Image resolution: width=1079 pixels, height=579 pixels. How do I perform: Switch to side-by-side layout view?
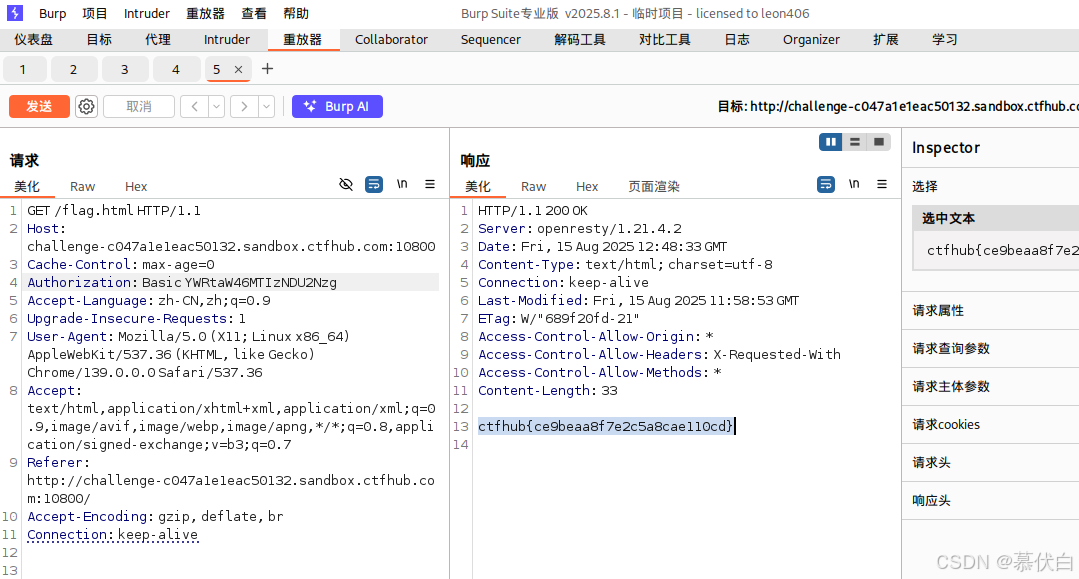click(831, 142)
